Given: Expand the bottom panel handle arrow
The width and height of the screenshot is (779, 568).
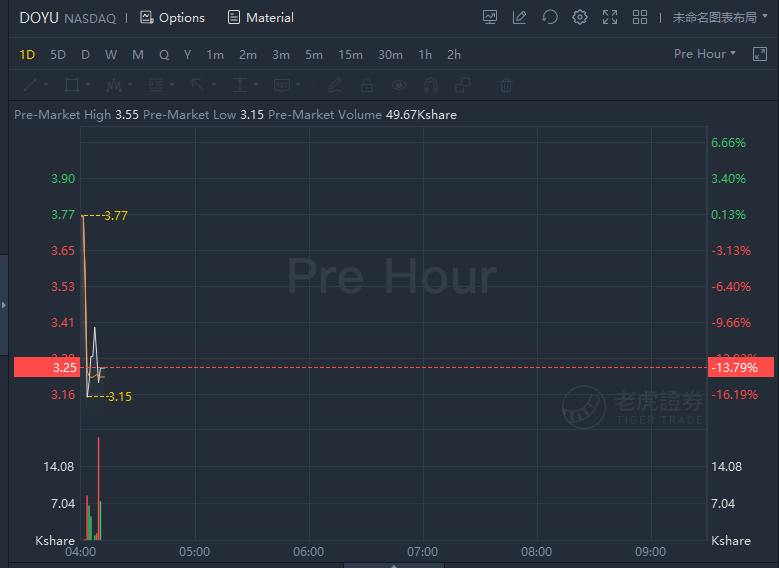Looking at the screenshot, I should tap(393, 566).
